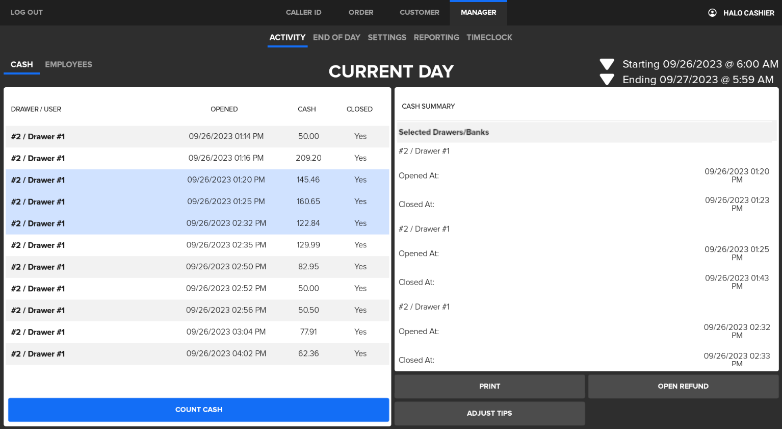782x429 pixels.
Task: Select the drawer opened at 04:02 PM
Action: tap(197, 354)
